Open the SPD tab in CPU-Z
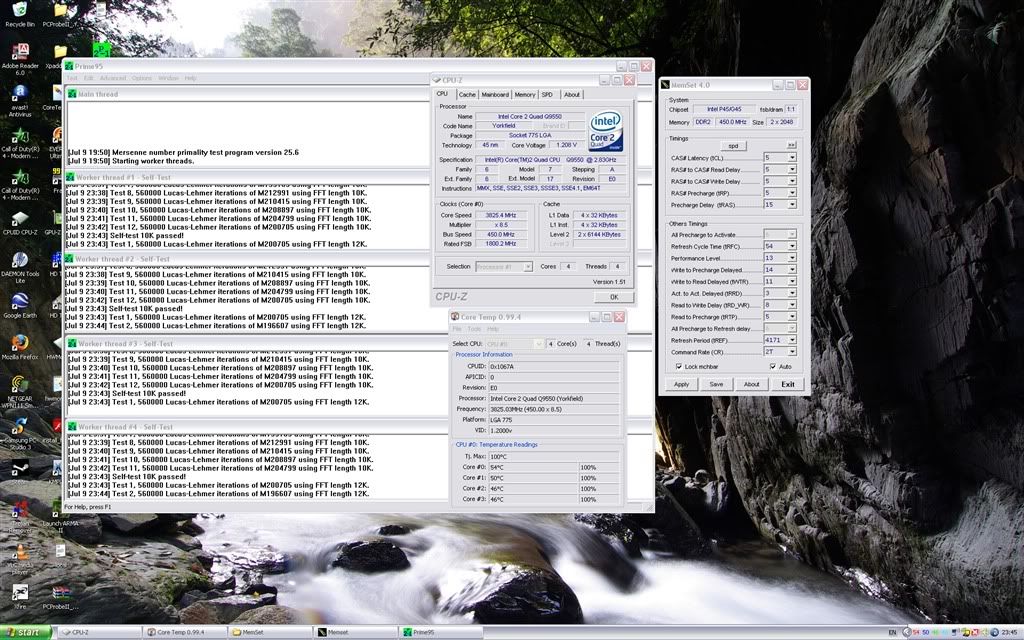The width and height of the screenshot is (1024, 640). pos(547,95)
